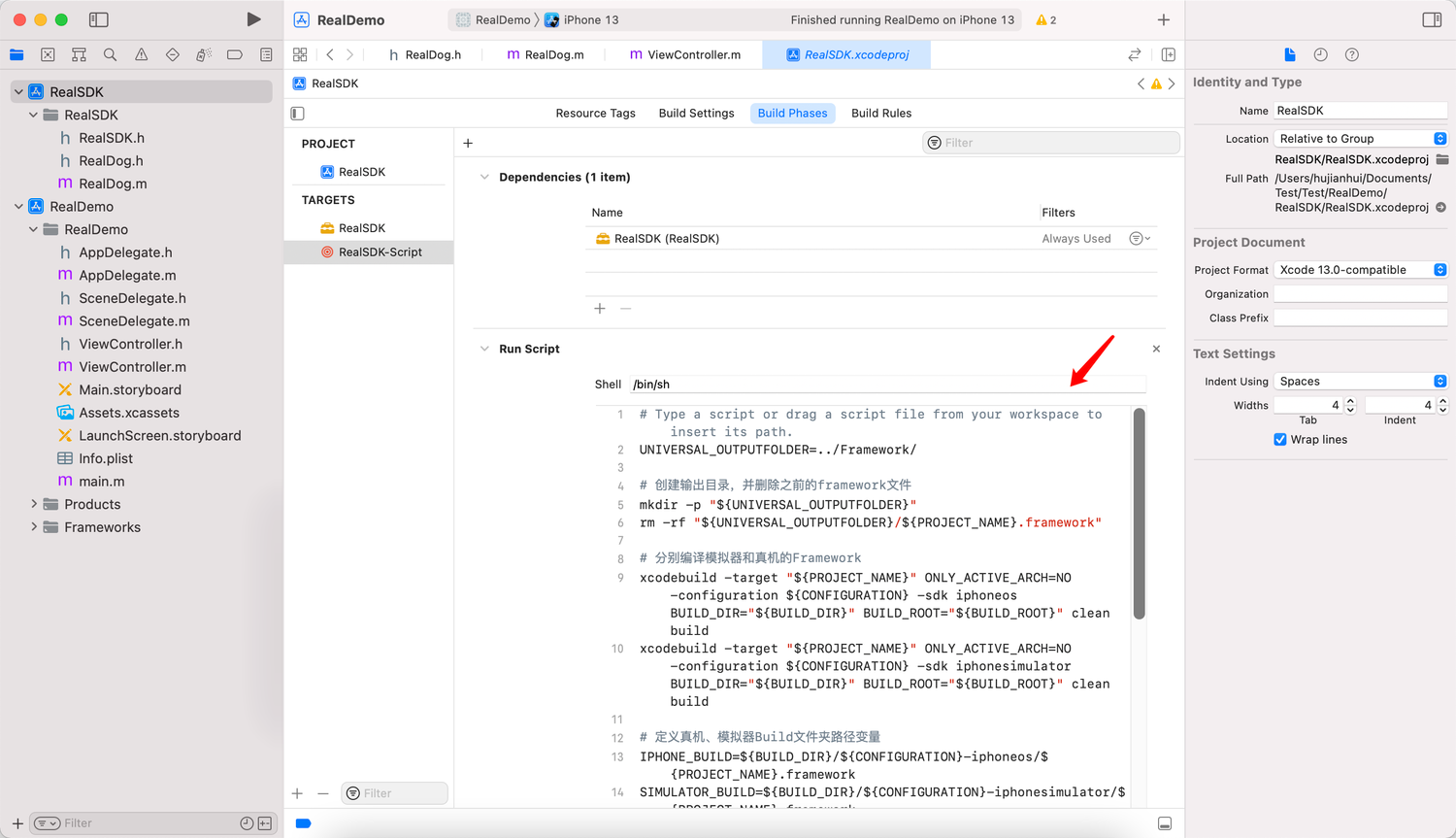Add a dependency with the plus button
Viewport: 1456px width, 838px height.
[600, 309]
